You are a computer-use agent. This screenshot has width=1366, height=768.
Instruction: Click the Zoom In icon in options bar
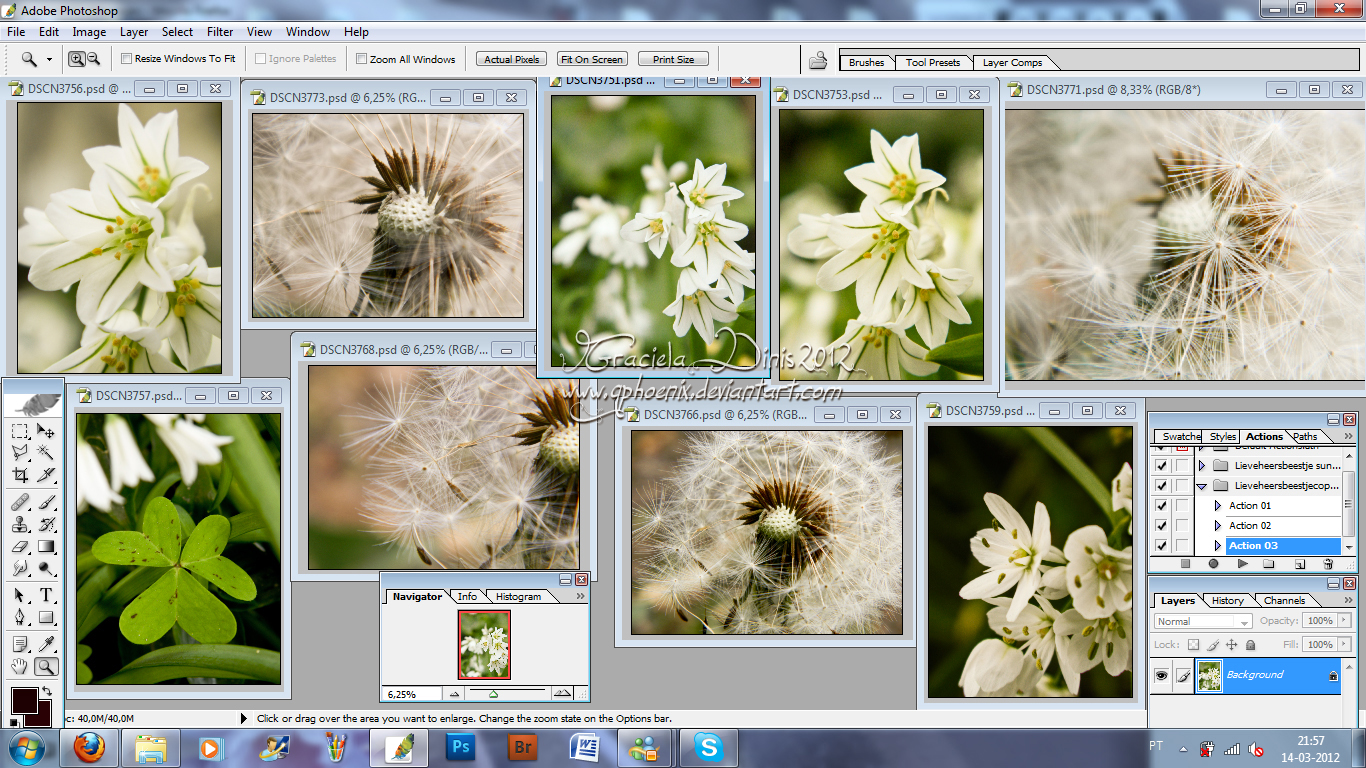(x=76, y=59)
